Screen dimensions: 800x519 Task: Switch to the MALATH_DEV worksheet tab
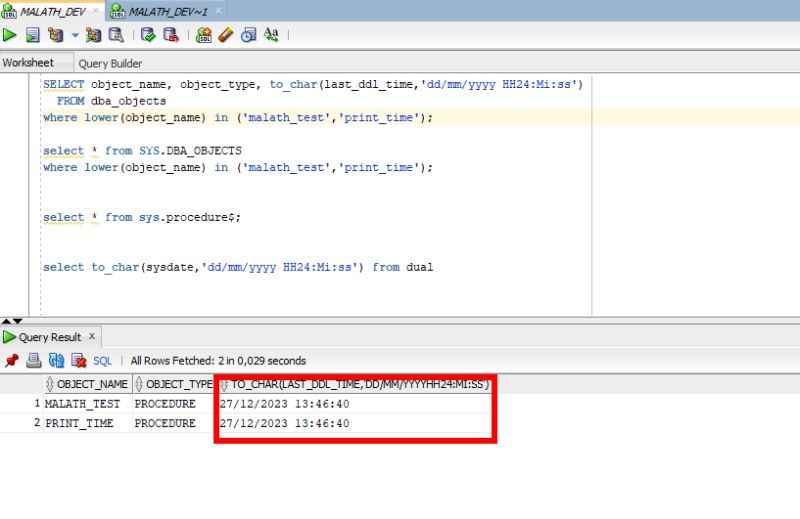52,11
